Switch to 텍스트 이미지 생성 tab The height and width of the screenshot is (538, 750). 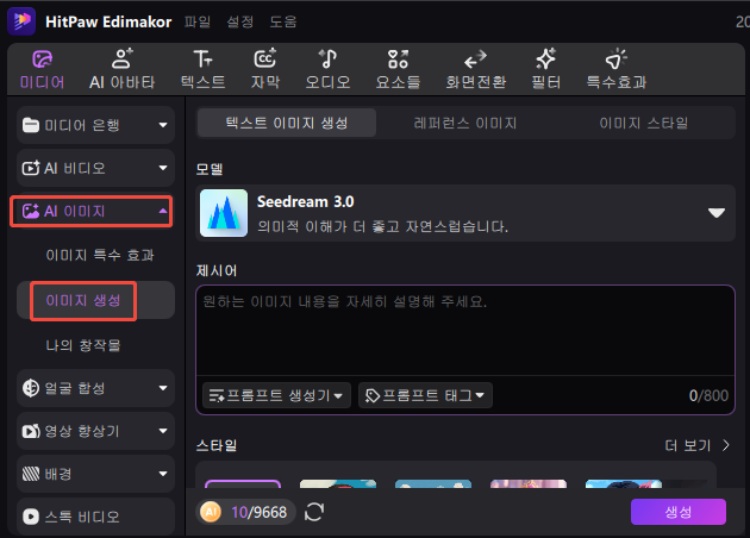click(x=287, y=123)
